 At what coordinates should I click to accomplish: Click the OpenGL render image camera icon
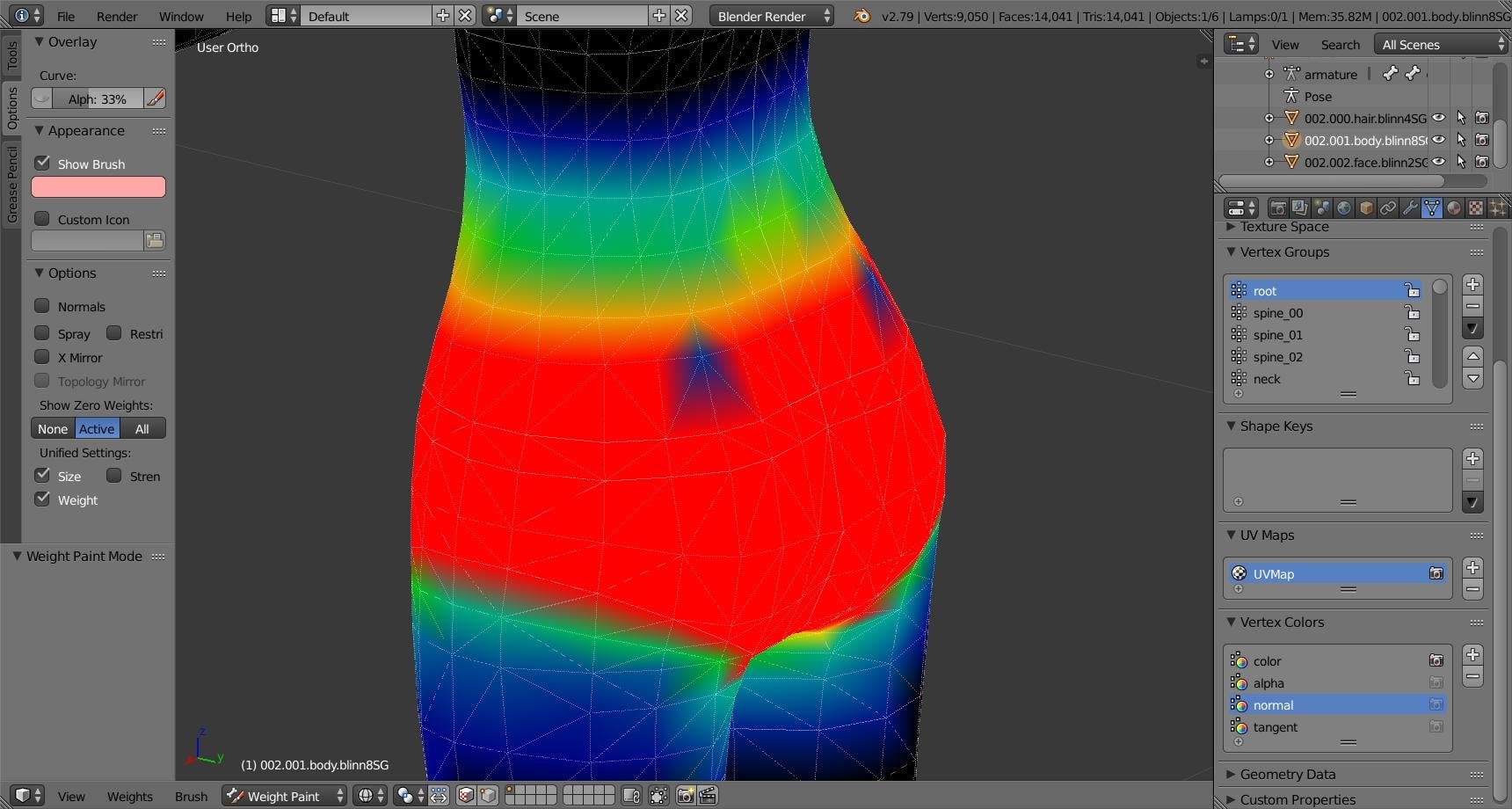[686, 796]
